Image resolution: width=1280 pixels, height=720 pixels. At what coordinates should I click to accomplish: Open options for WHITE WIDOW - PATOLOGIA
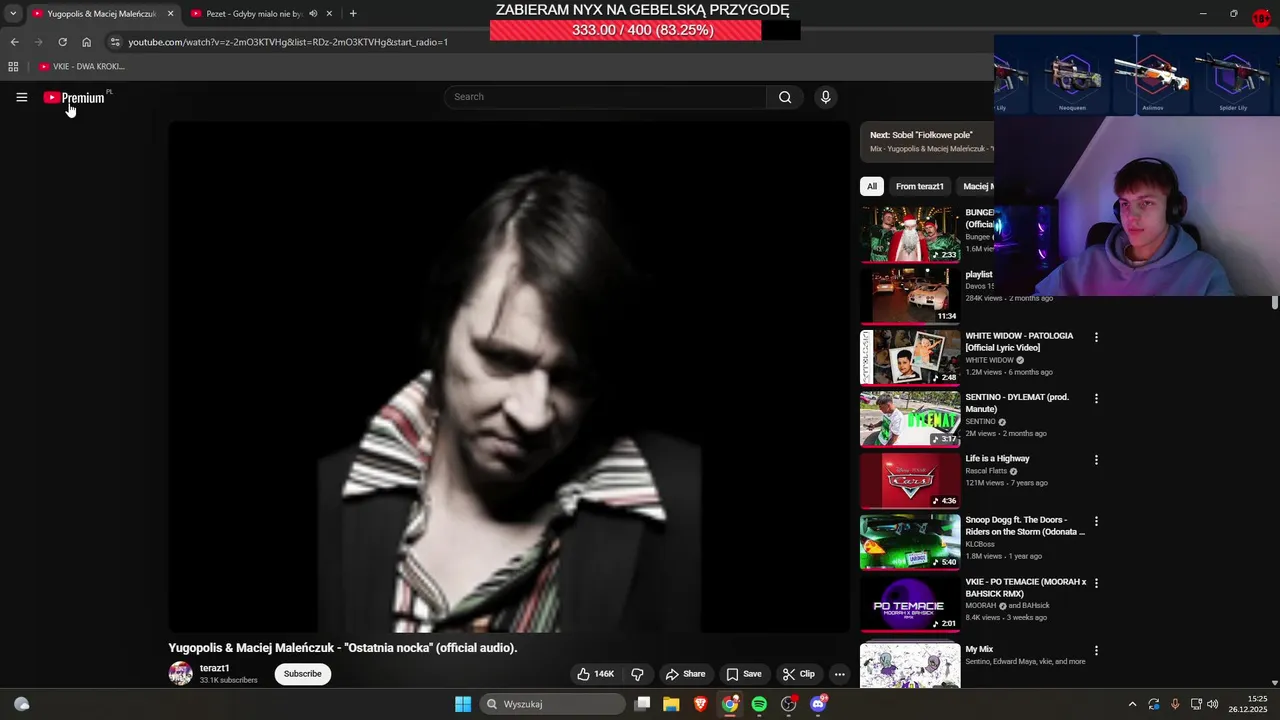point(1096,337)
